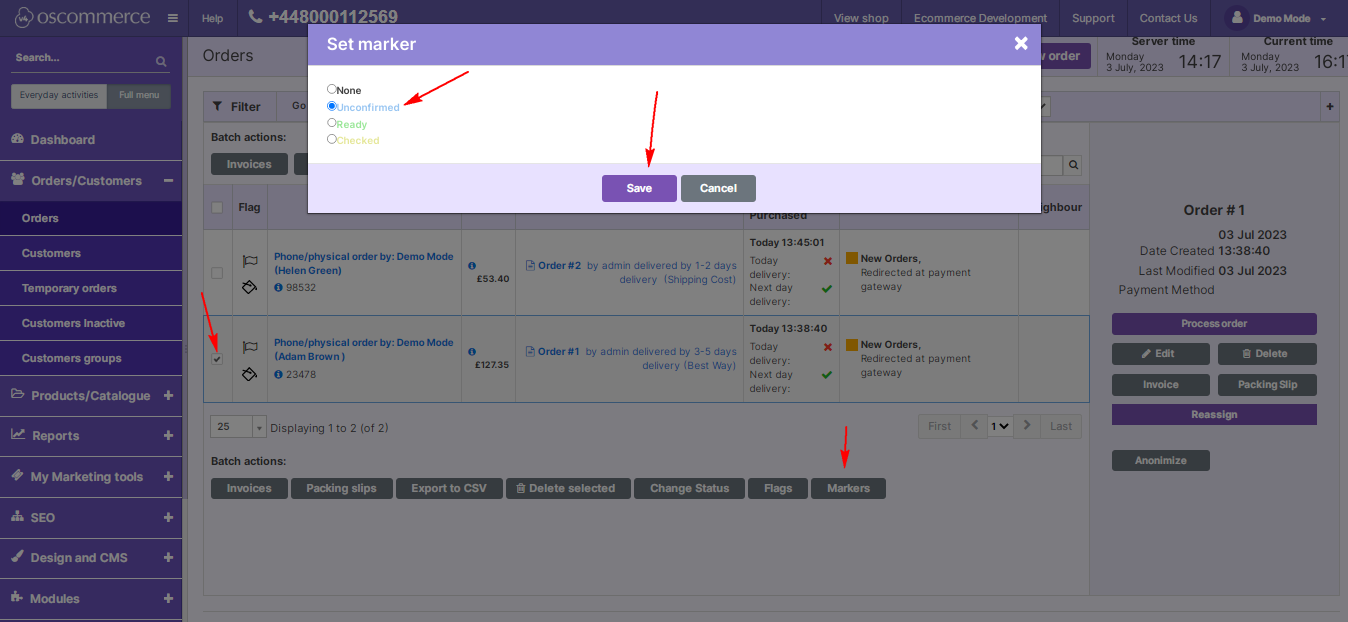Viewport: 1348px width, 622px height.
Task: Click the hamburger menu icon beside the logo
Action: [x=173, y=18]
